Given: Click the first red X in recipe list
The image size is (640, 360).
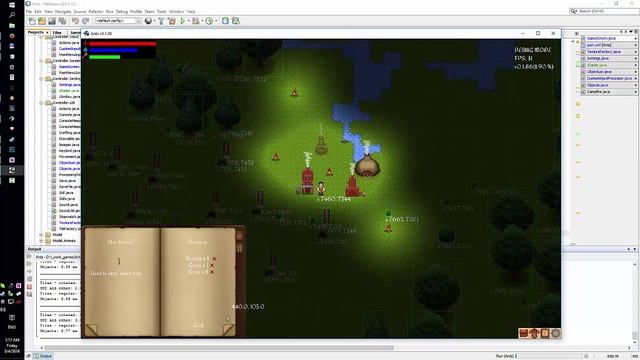Looking at the screenshot, I should coord(214,259).
